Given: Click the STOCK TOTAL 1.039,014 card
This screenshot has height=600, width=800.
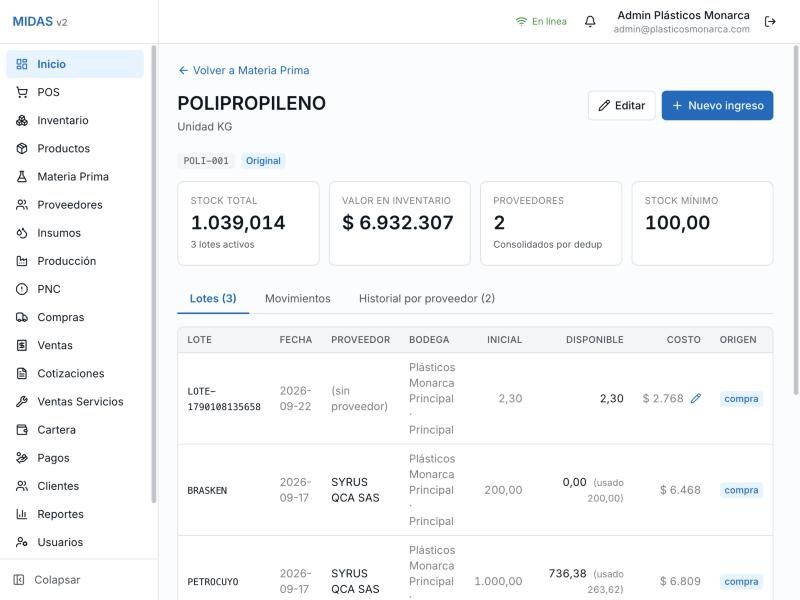Looking at the screenshot, I should tap(248, 223).
